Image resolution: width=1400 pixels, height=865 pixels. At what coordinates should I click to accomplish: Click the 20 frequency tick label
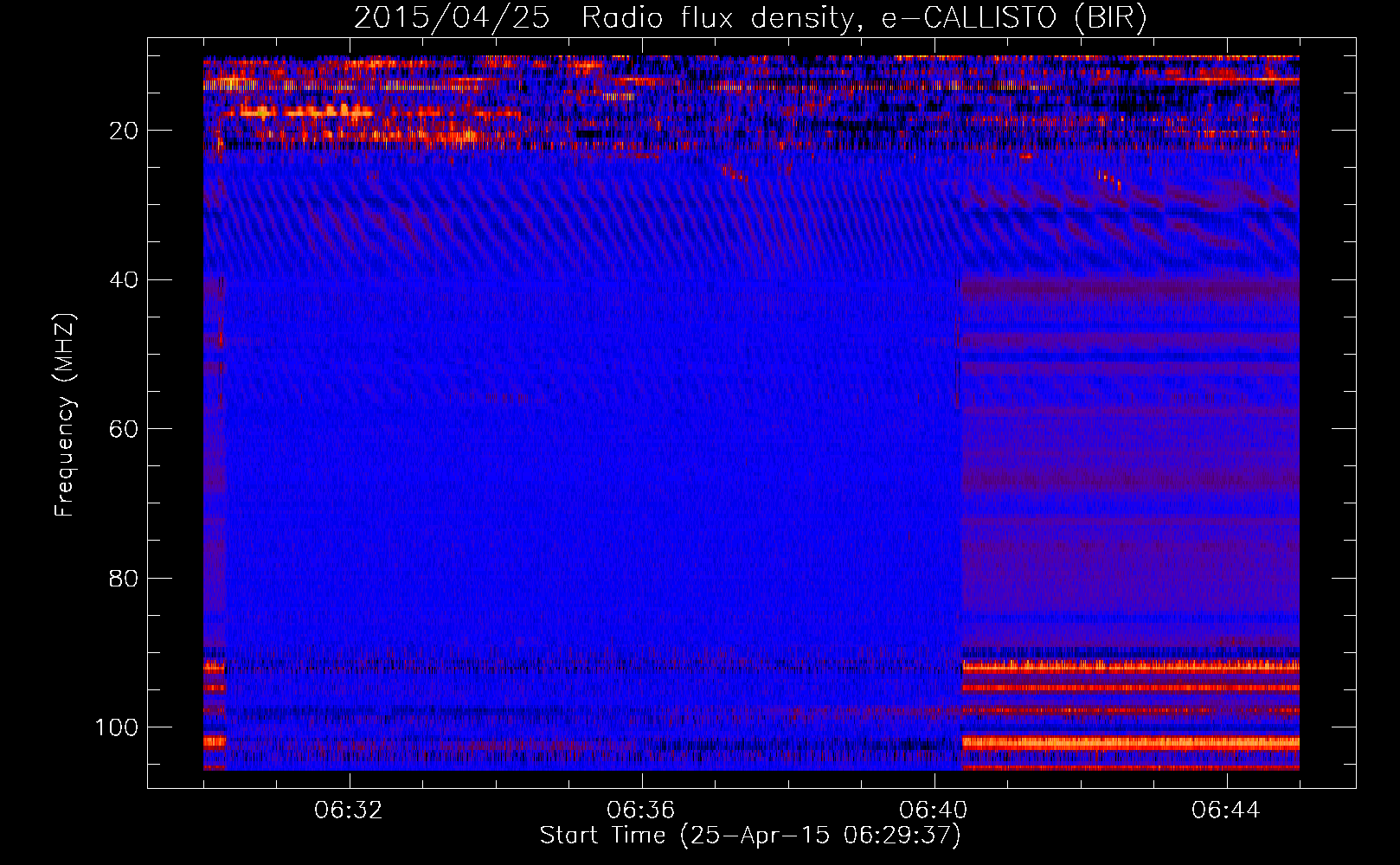tap(124, 131)
